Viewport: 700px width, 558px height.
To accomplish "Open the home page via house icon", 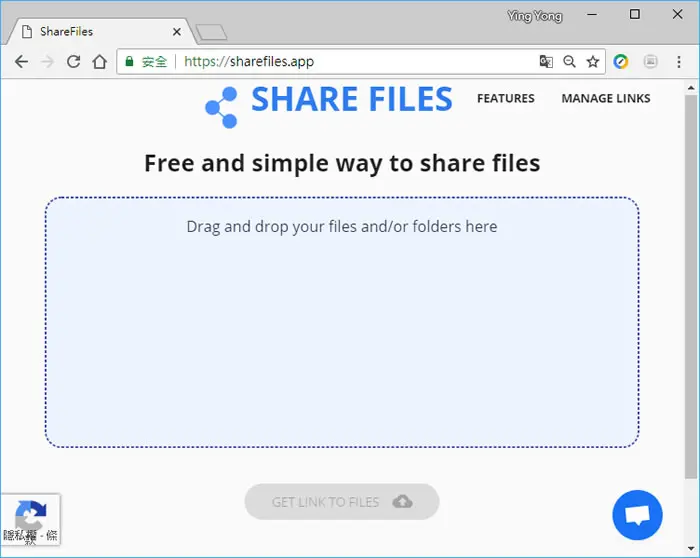I will 100,62.
